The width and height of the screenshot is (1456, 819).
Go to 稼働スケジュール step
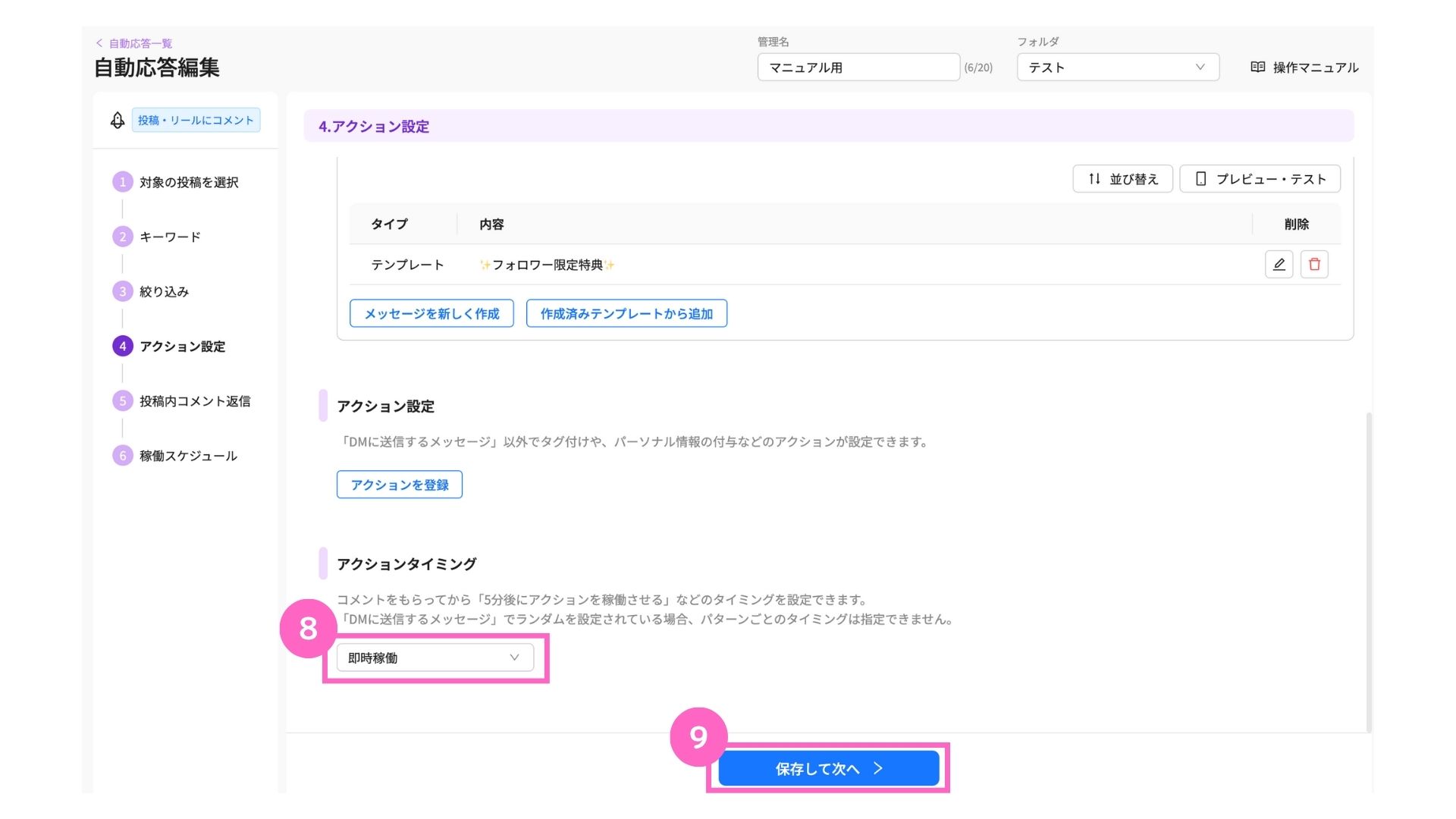(x=188, y=456)
